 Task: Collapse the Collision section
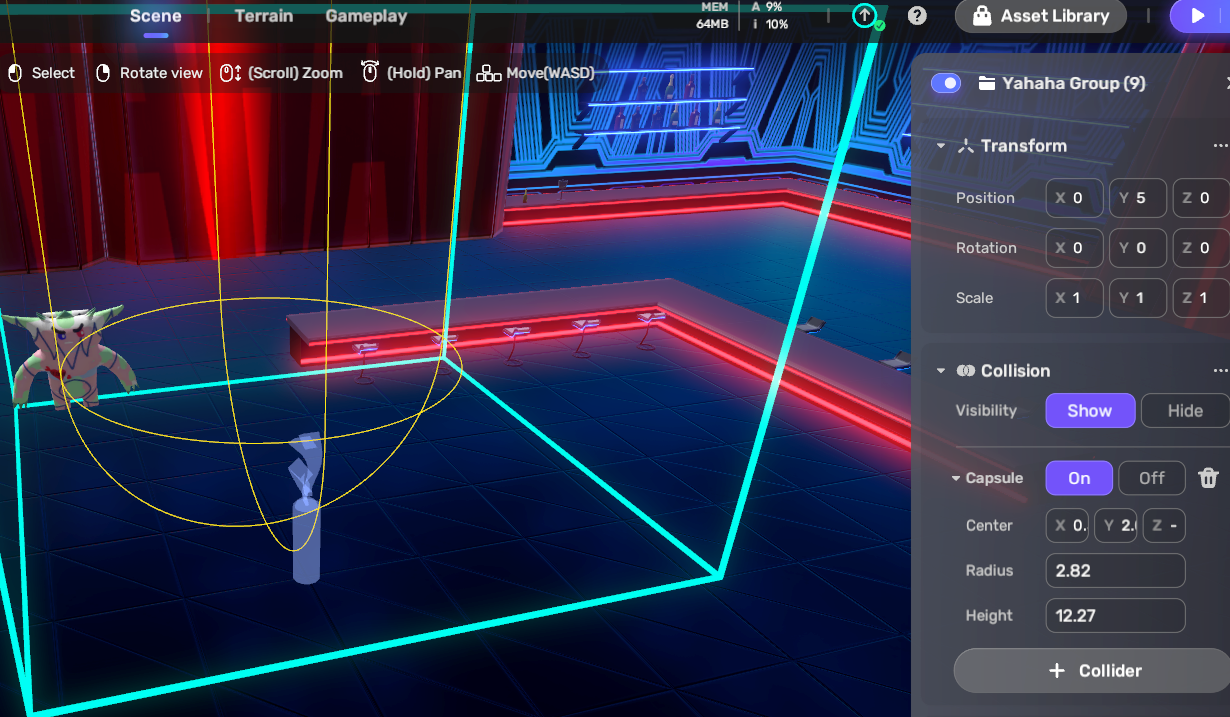(941, 371)
